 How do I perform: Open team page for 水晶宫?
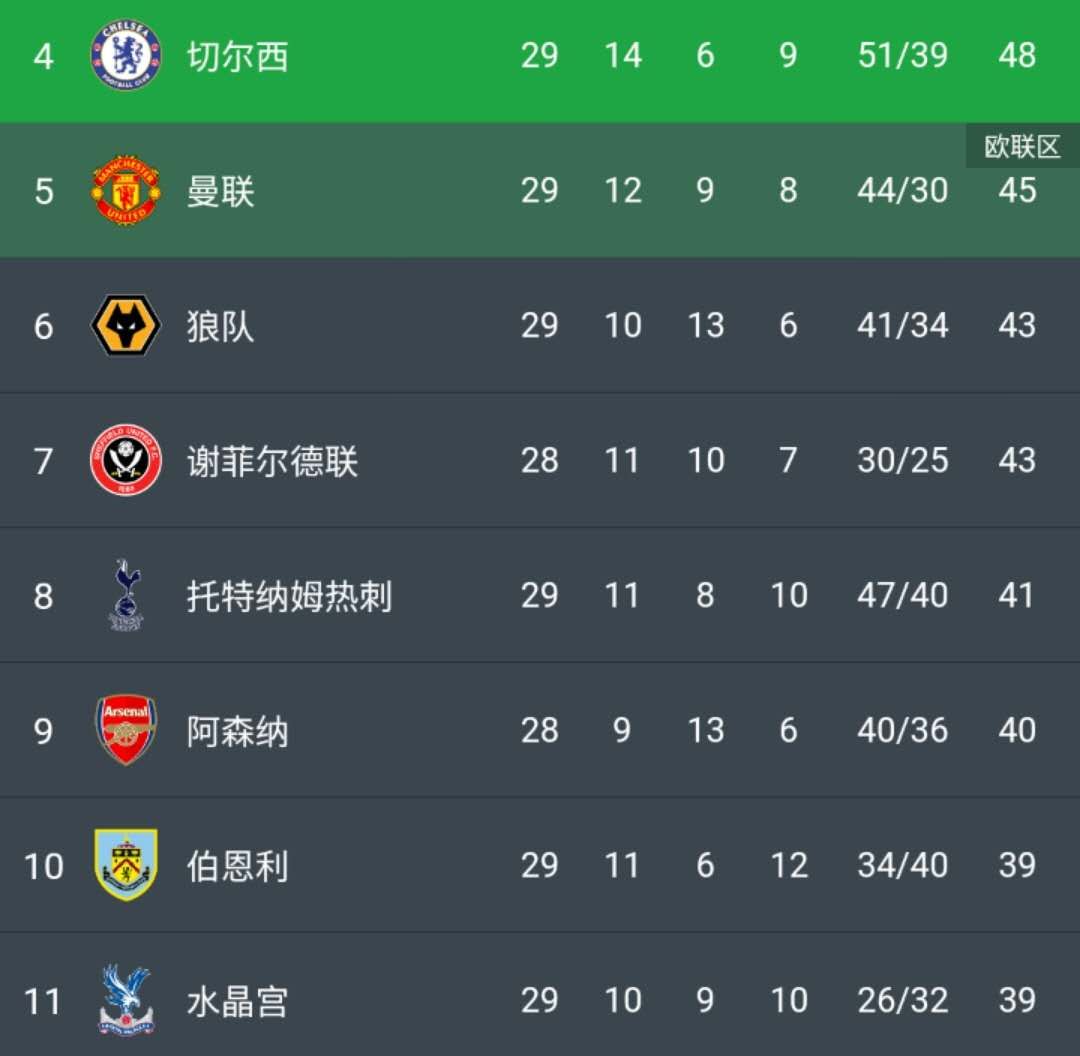coord(238,1001)
